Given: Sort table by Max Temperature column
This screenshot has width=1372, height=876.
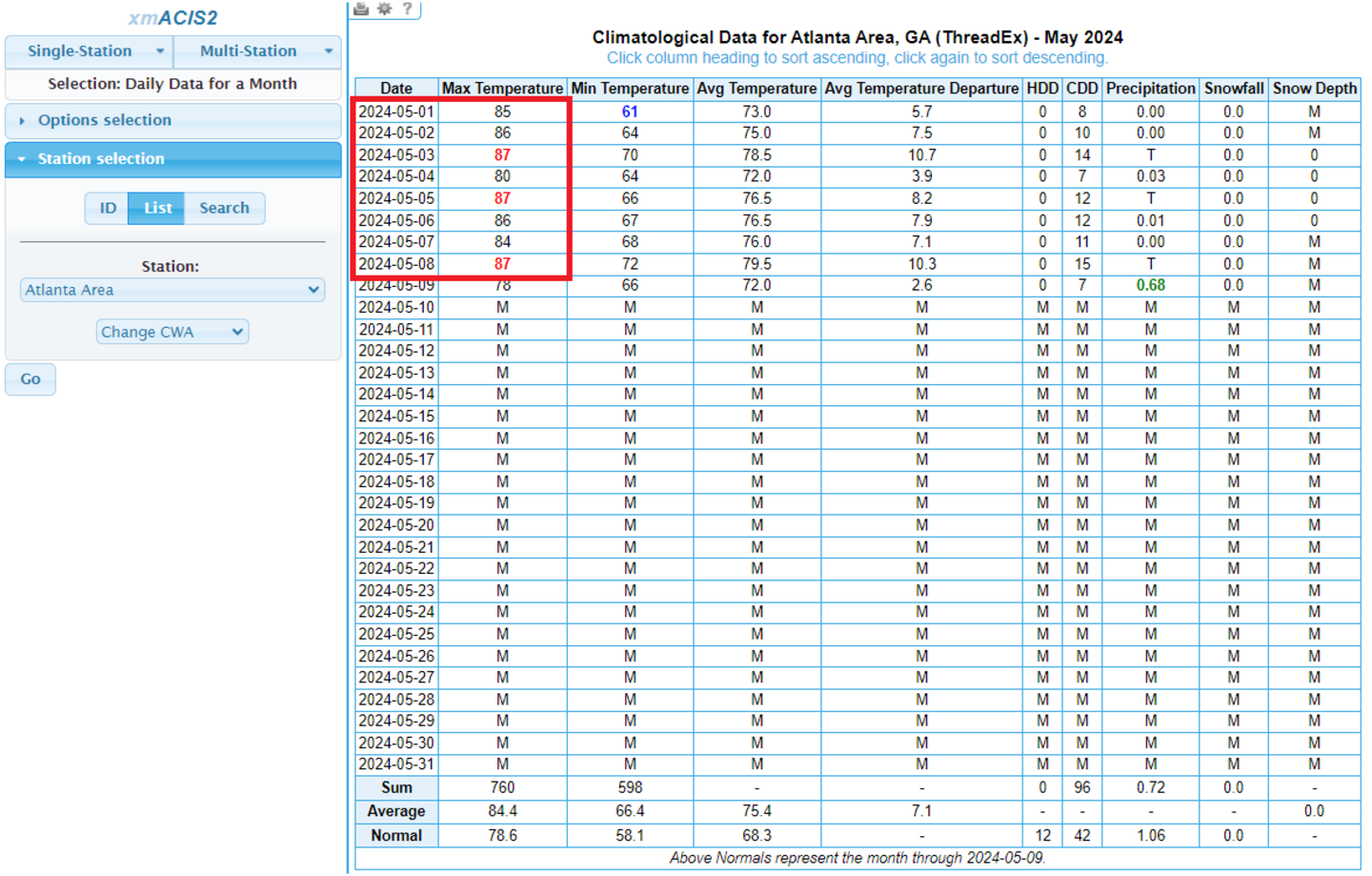Looking at the screenshot, I should [x=502, y=88].
